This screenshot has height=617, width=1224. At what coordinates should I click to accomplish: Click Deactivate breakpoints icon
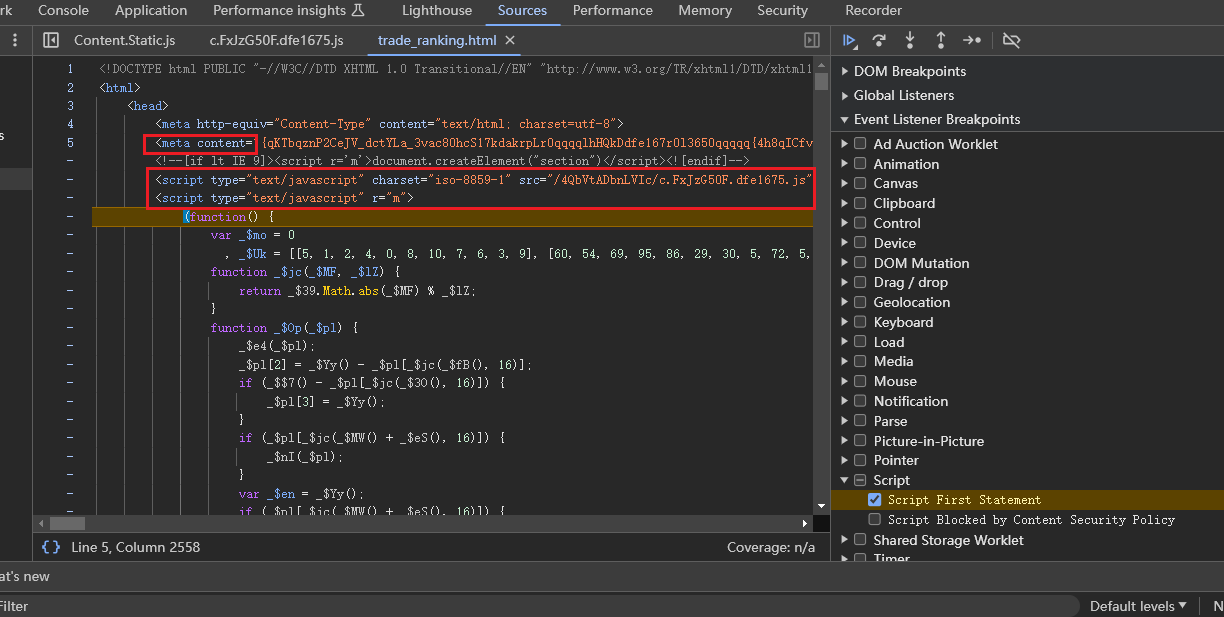coord(1011,40)
